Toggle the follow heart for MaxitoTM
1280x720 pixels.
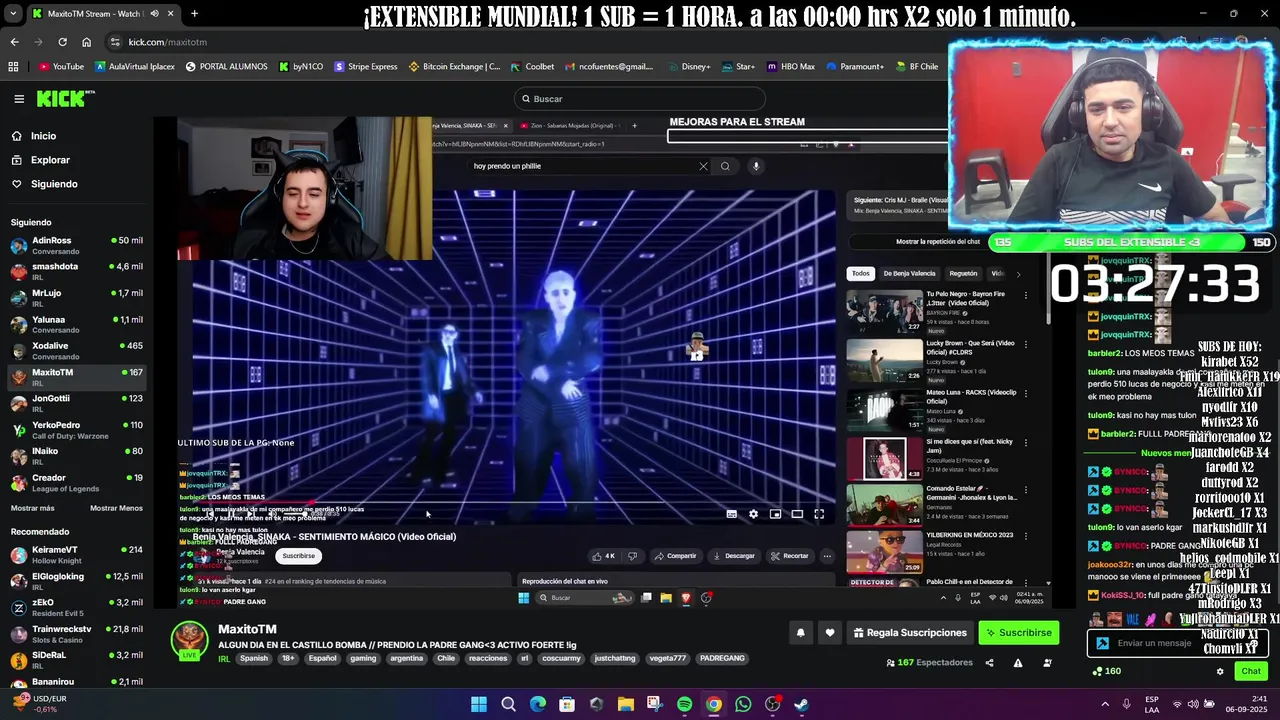(829, 632)
